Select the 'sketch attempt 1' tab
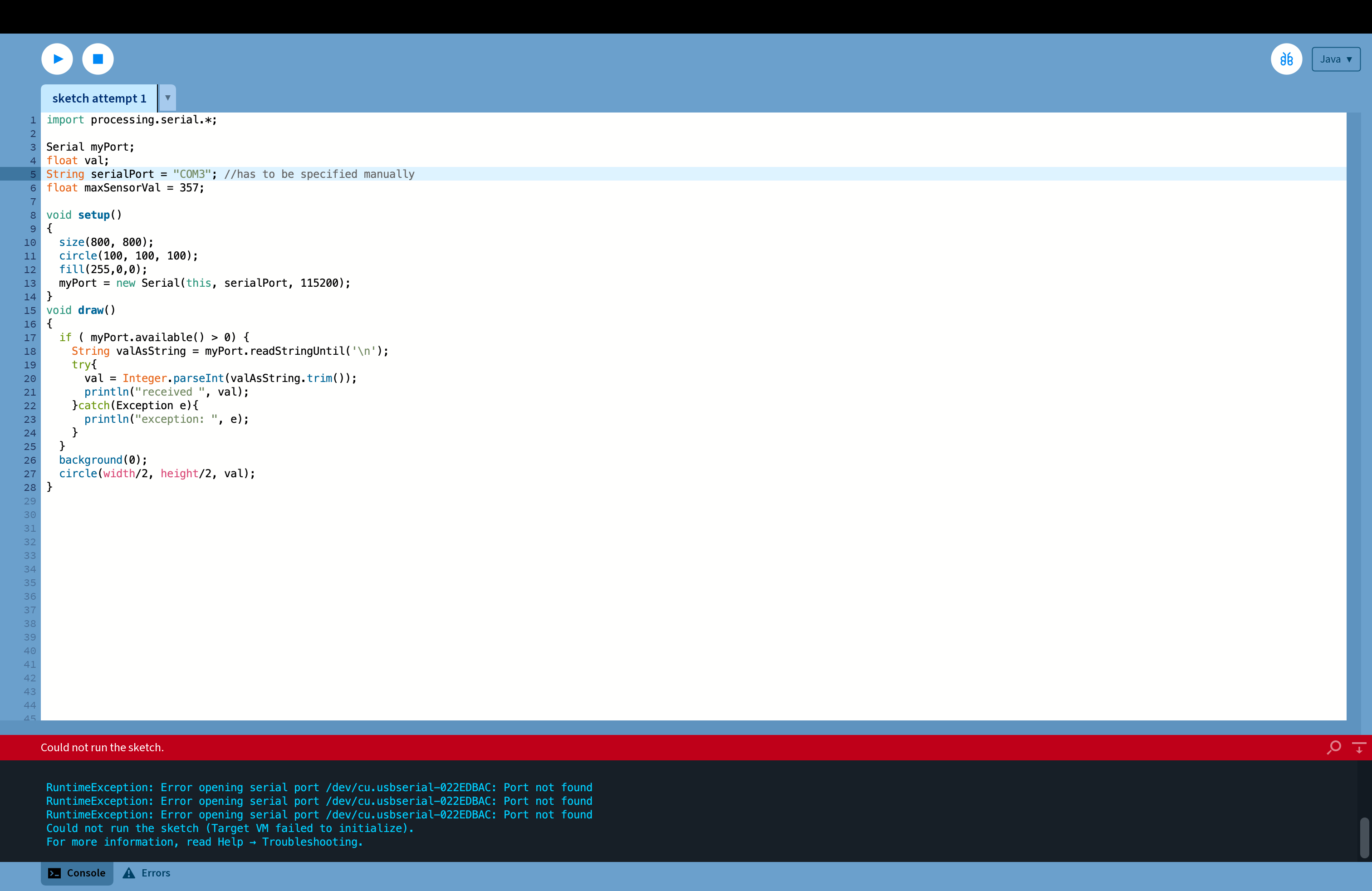The image size is (1372, 891). 99,98
